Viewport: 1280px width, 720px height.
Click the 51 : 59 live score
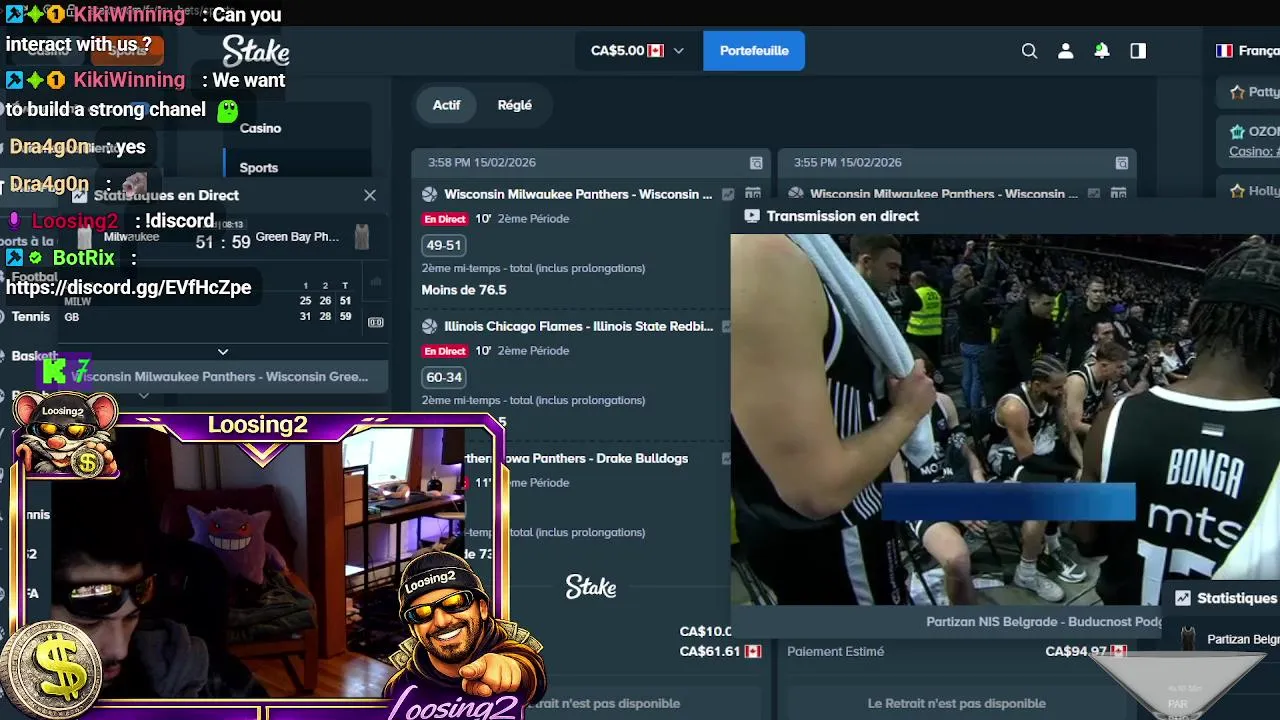[223, 242]
